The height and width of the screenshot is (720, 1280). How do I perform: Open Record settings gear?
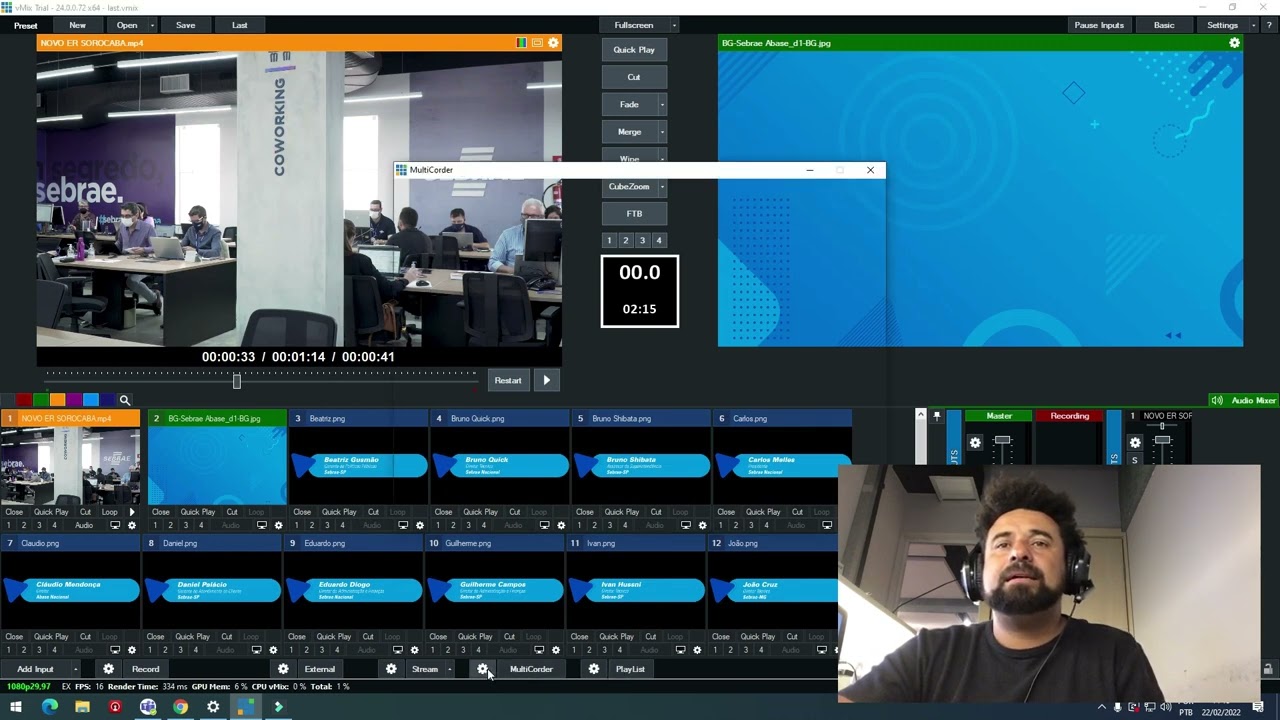coord(109,669)
